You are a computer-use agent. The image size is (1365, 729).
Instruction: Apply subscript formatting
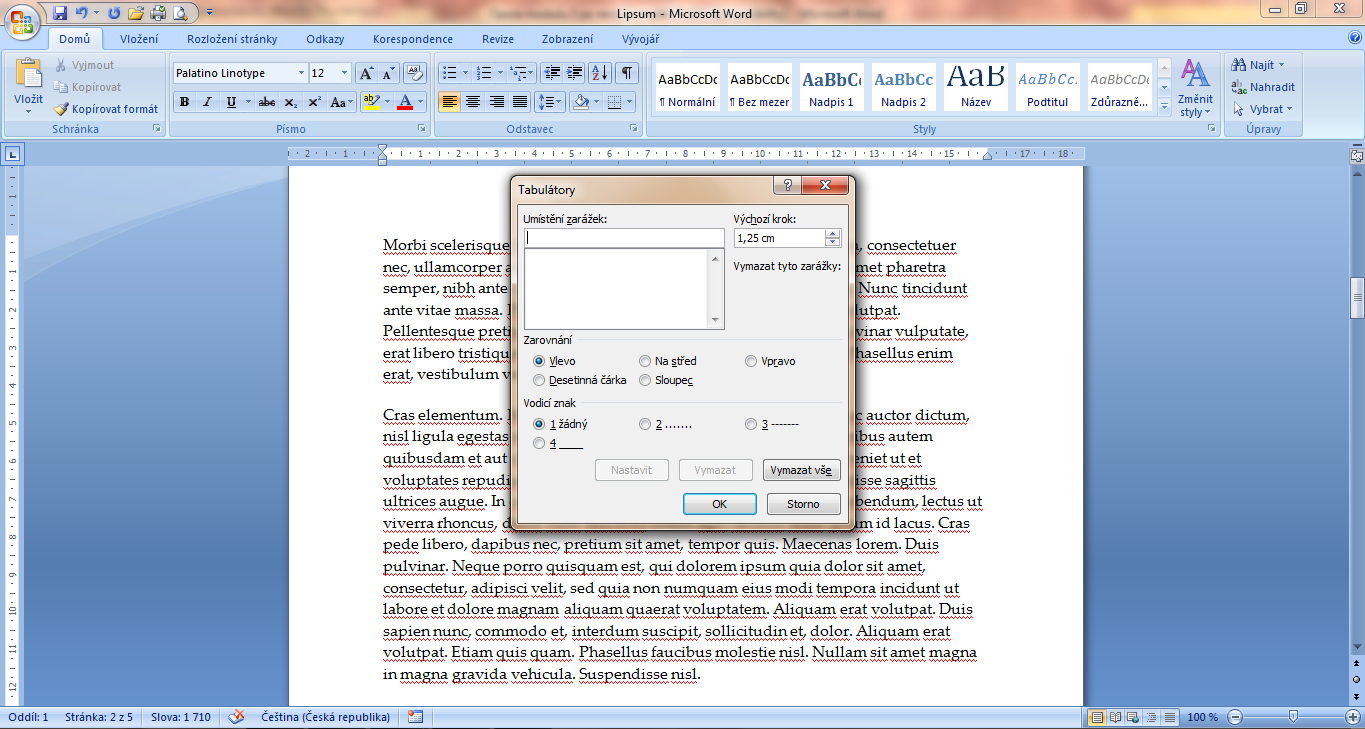290,102
